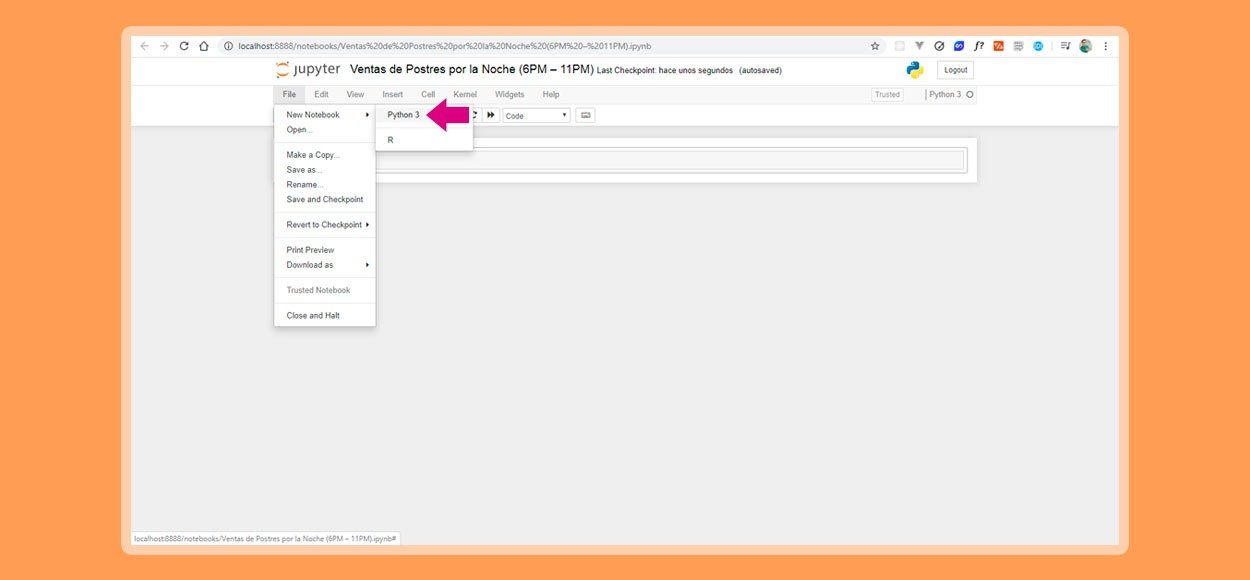The image size is (1250, 580).
Task: Expand the Revert to Checkpoint submenu
Action: [327, 225]
